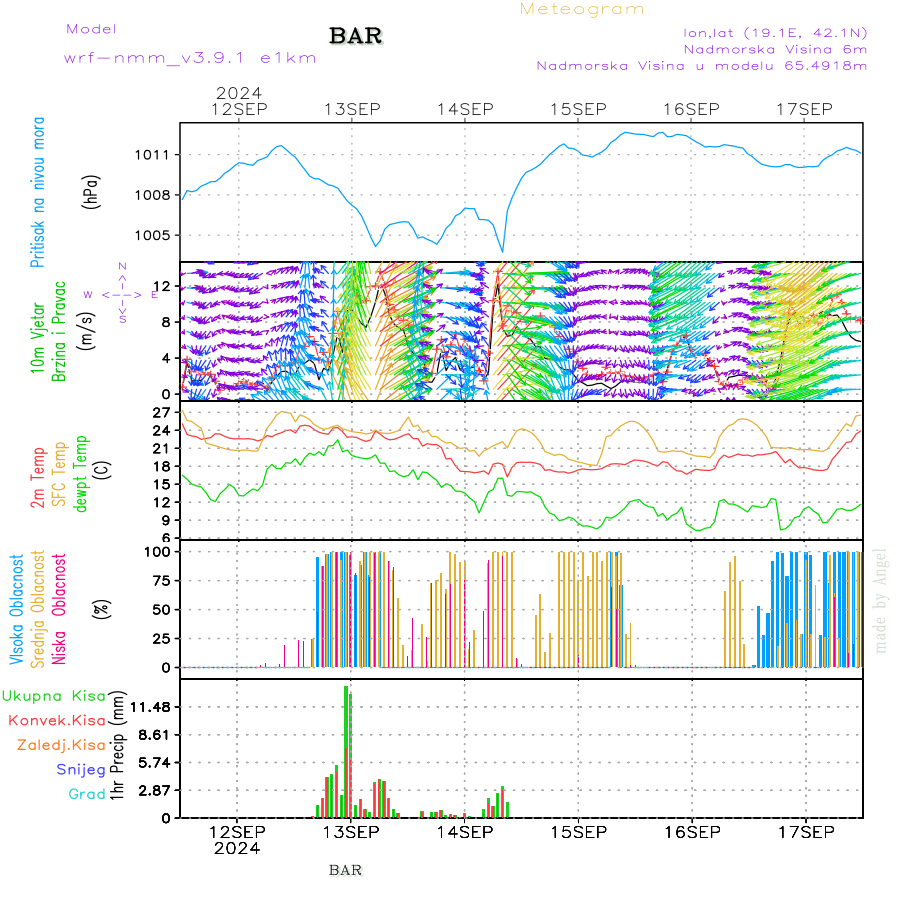Click the blue "Snijeg" legend entry

pos(81,770)
